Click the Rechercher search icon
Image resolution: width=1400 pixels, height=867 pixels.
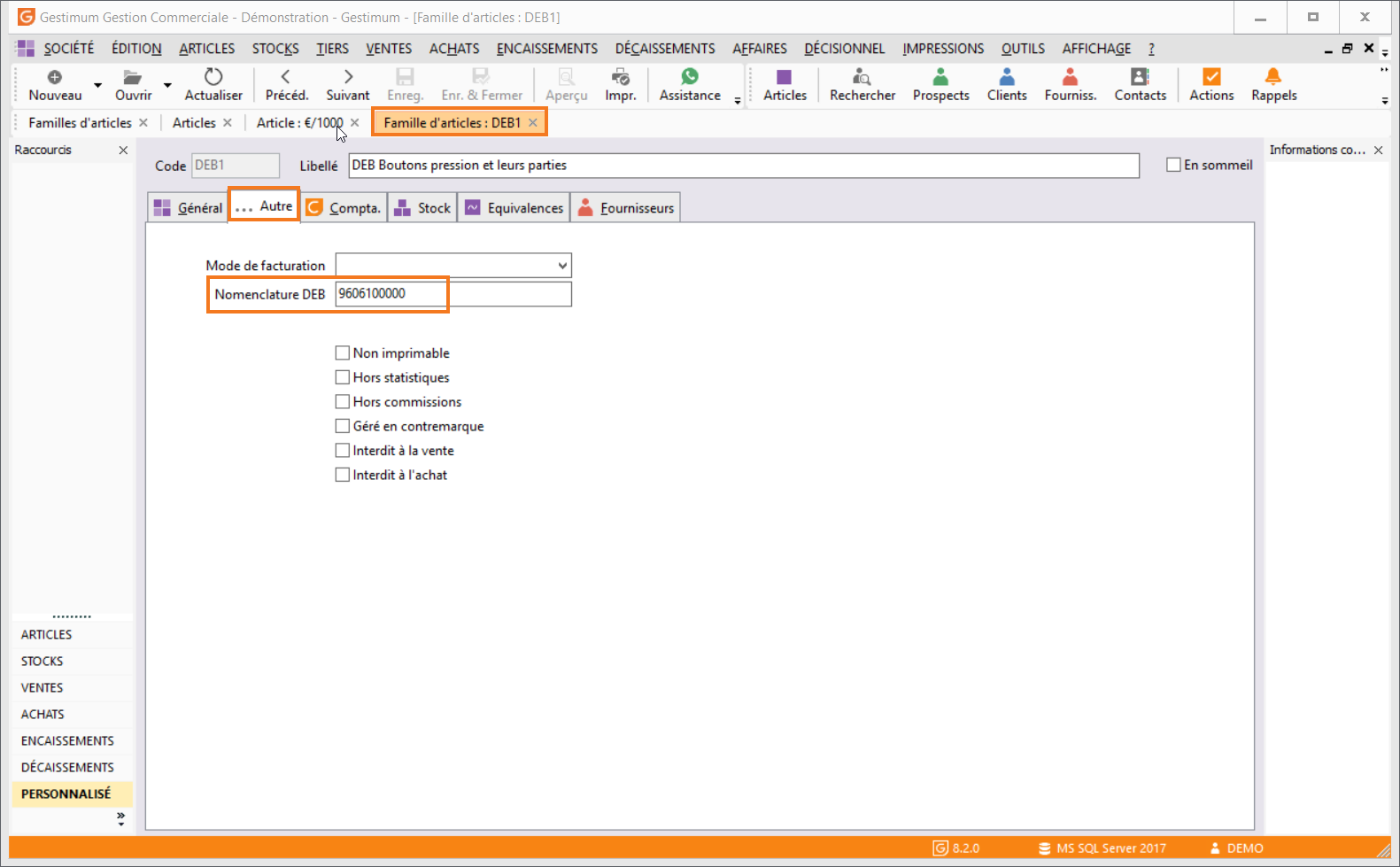click(x=862, y=77)
